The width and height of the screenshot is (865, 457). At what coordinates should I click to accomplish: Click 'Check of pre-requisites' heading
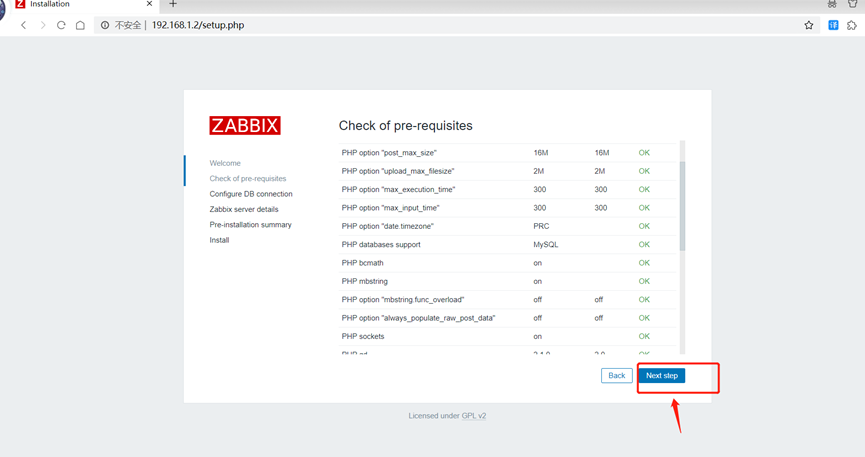tap(405, 126)
